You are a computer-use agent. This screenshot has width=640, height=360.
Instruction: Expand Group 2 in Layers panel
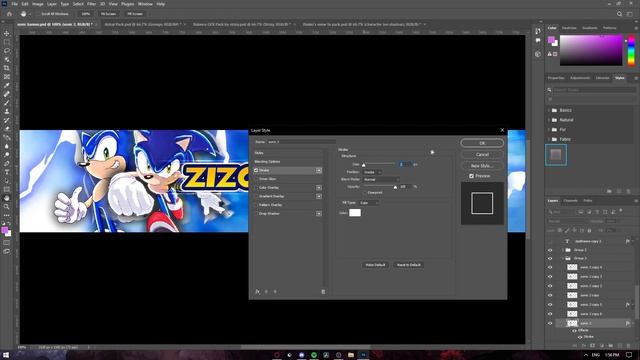point(563,250)
